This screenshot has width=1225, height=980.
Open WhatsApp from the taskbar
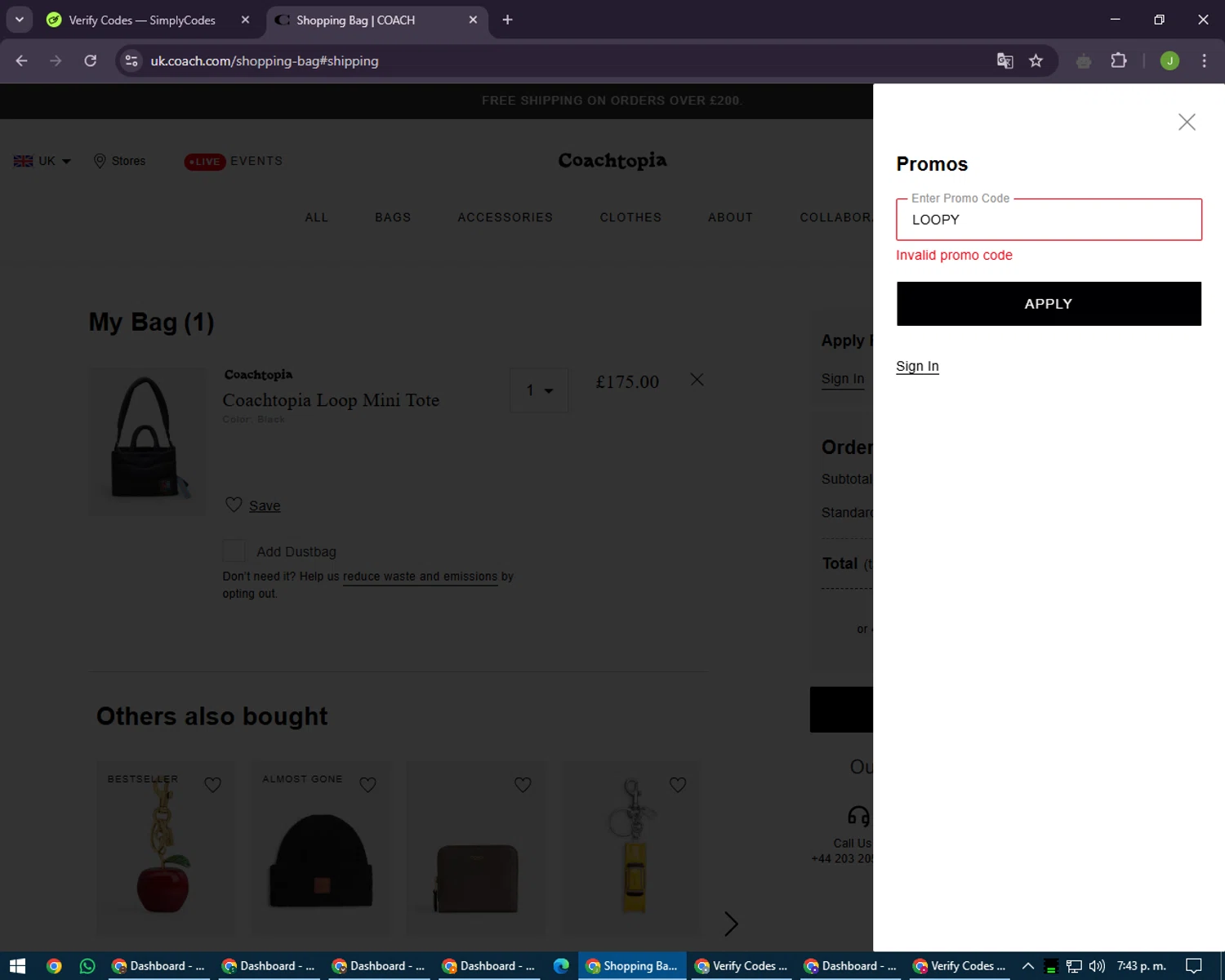coord(87,966)
